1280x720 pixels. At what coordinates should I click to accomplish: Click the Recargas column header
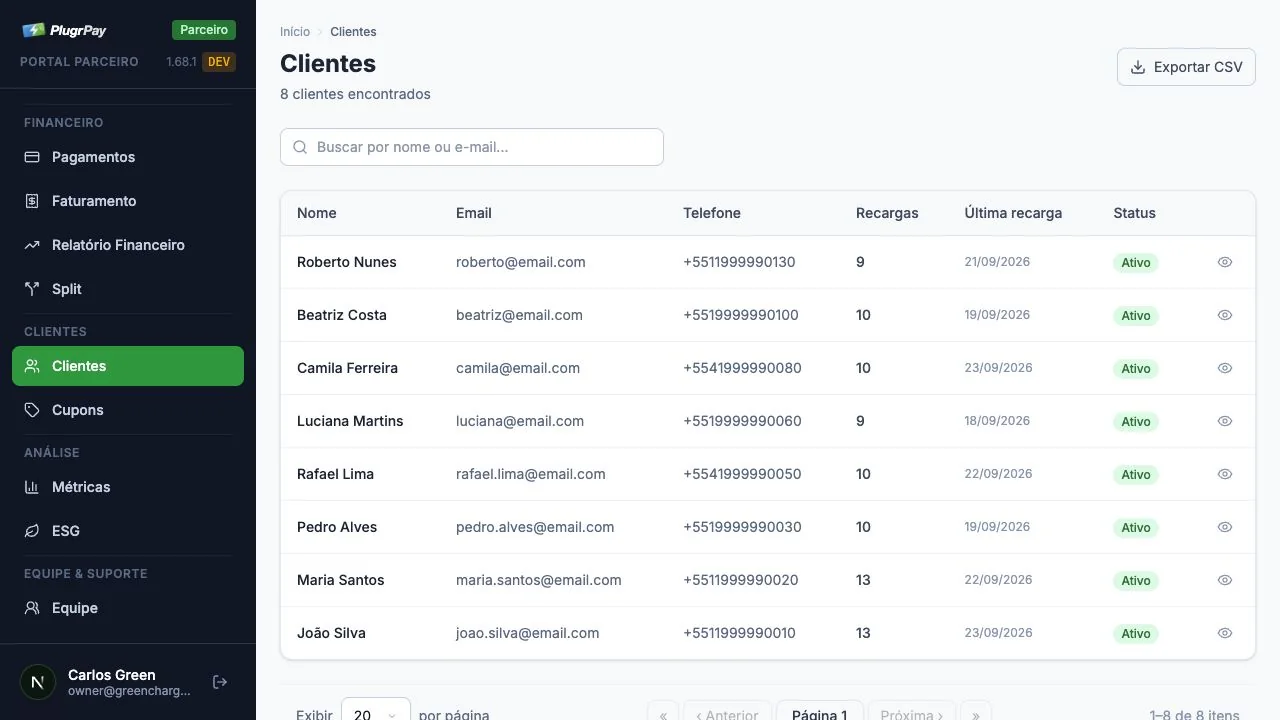click(x=887, y=213)
